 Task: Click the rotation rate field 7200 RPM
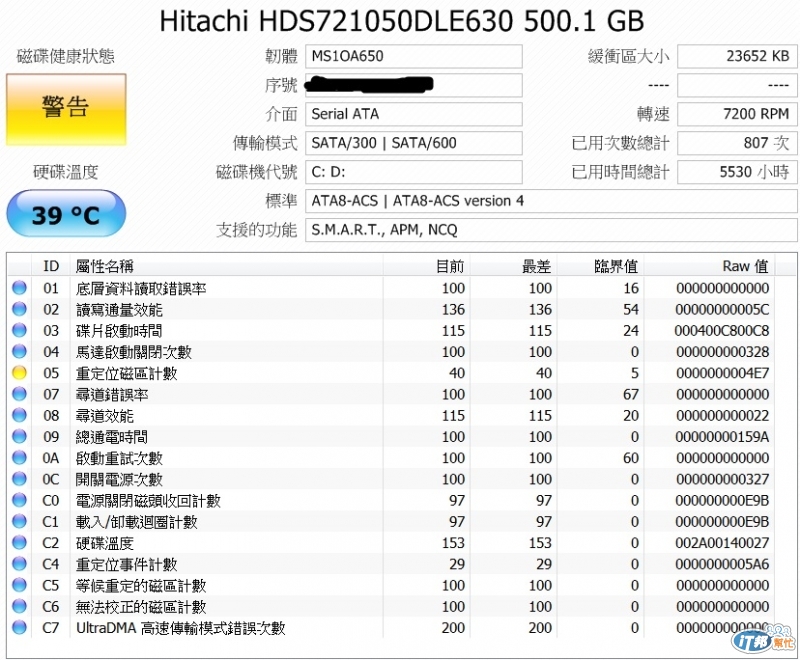pos(737,114)
